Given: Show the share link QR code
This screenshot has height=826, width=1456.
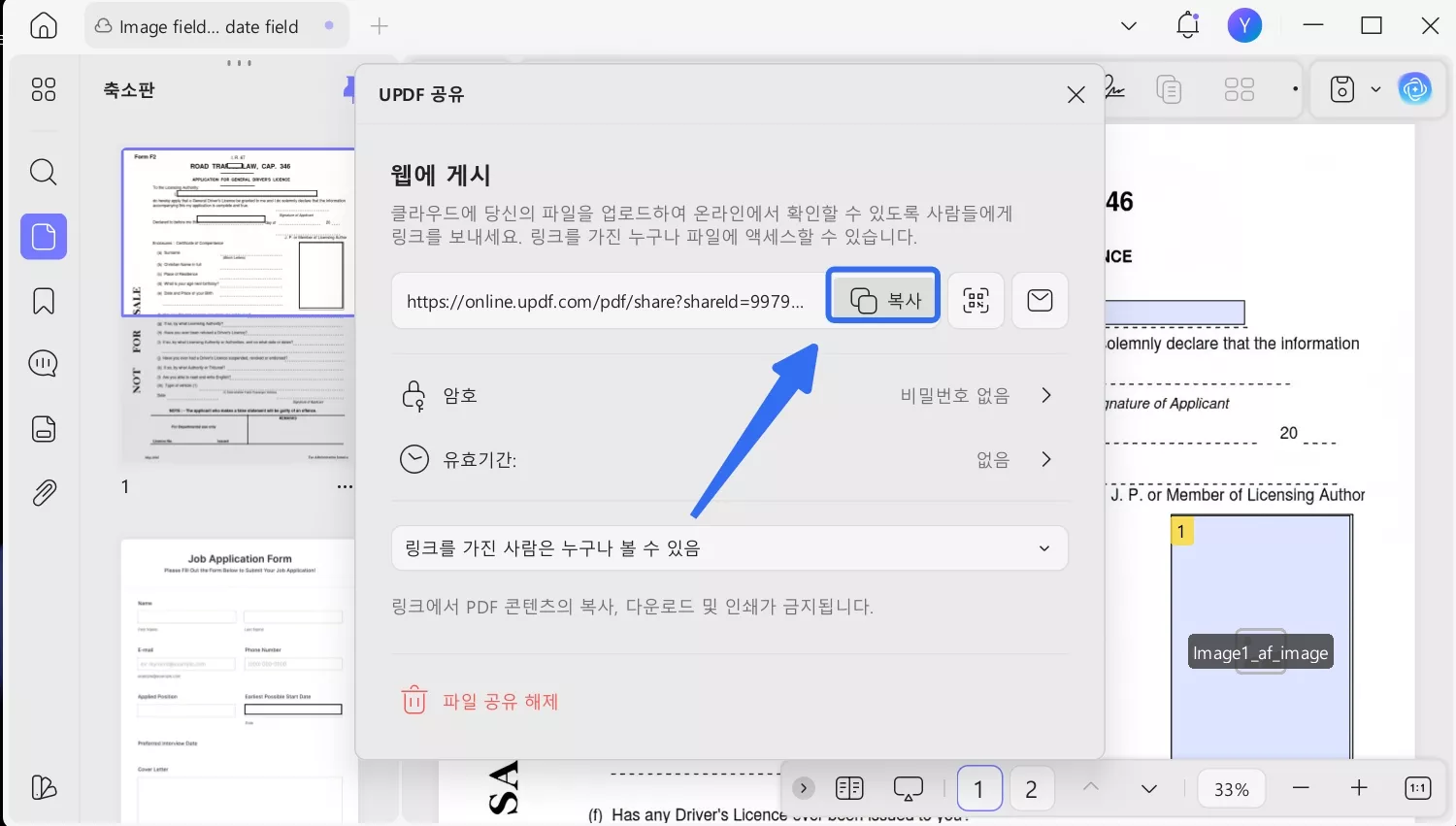Looking at the screenshot, I should [976, 301].
